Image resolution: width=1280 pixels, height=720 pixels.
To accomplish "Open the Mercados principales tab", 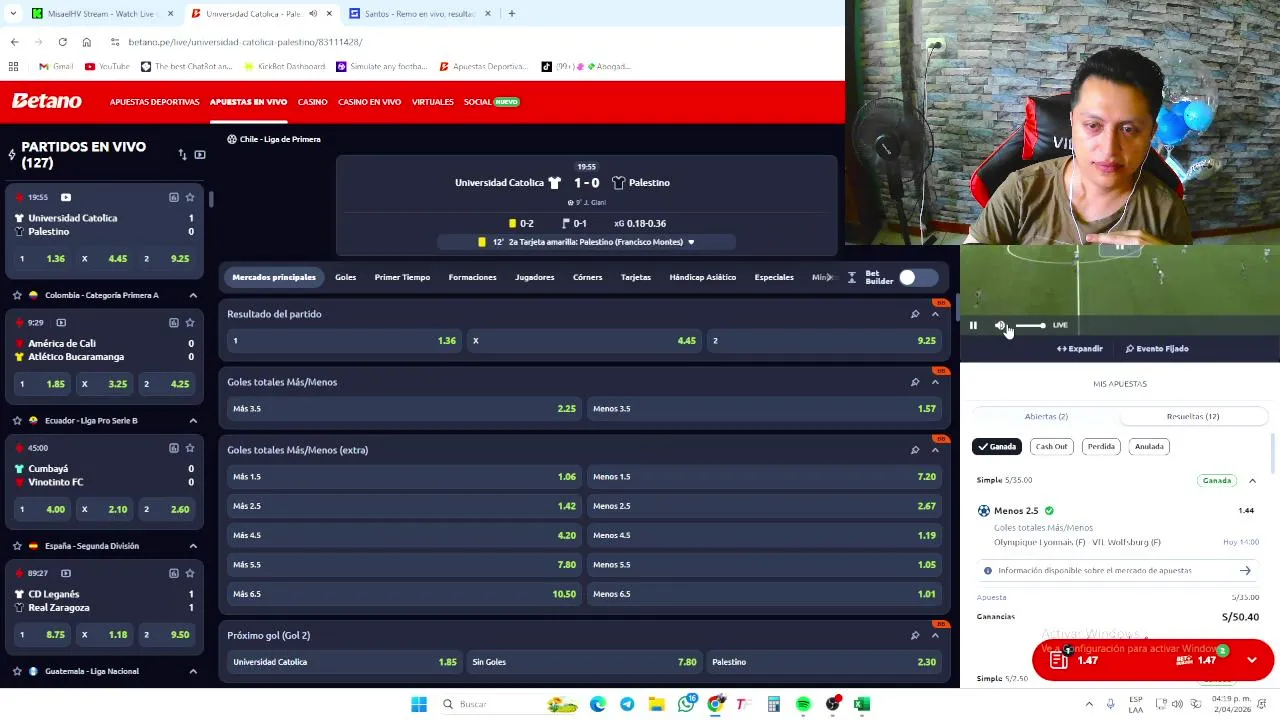I will click(274, 277).
